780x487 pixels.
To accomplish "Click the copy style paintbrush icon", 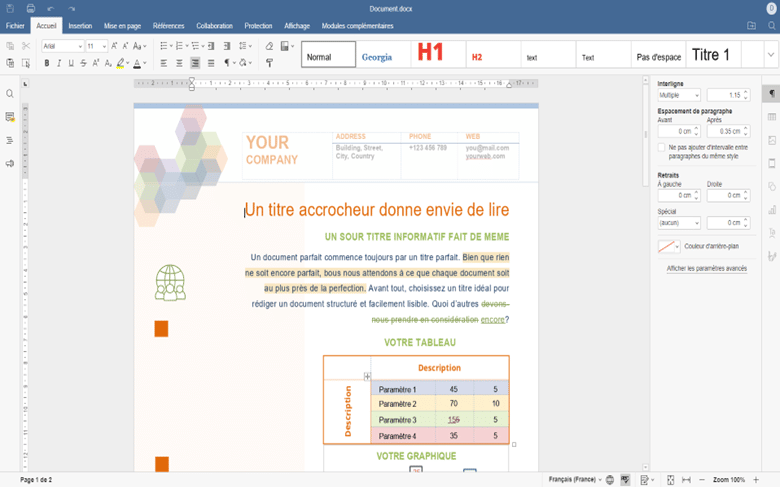I will (x=269, y=63).
